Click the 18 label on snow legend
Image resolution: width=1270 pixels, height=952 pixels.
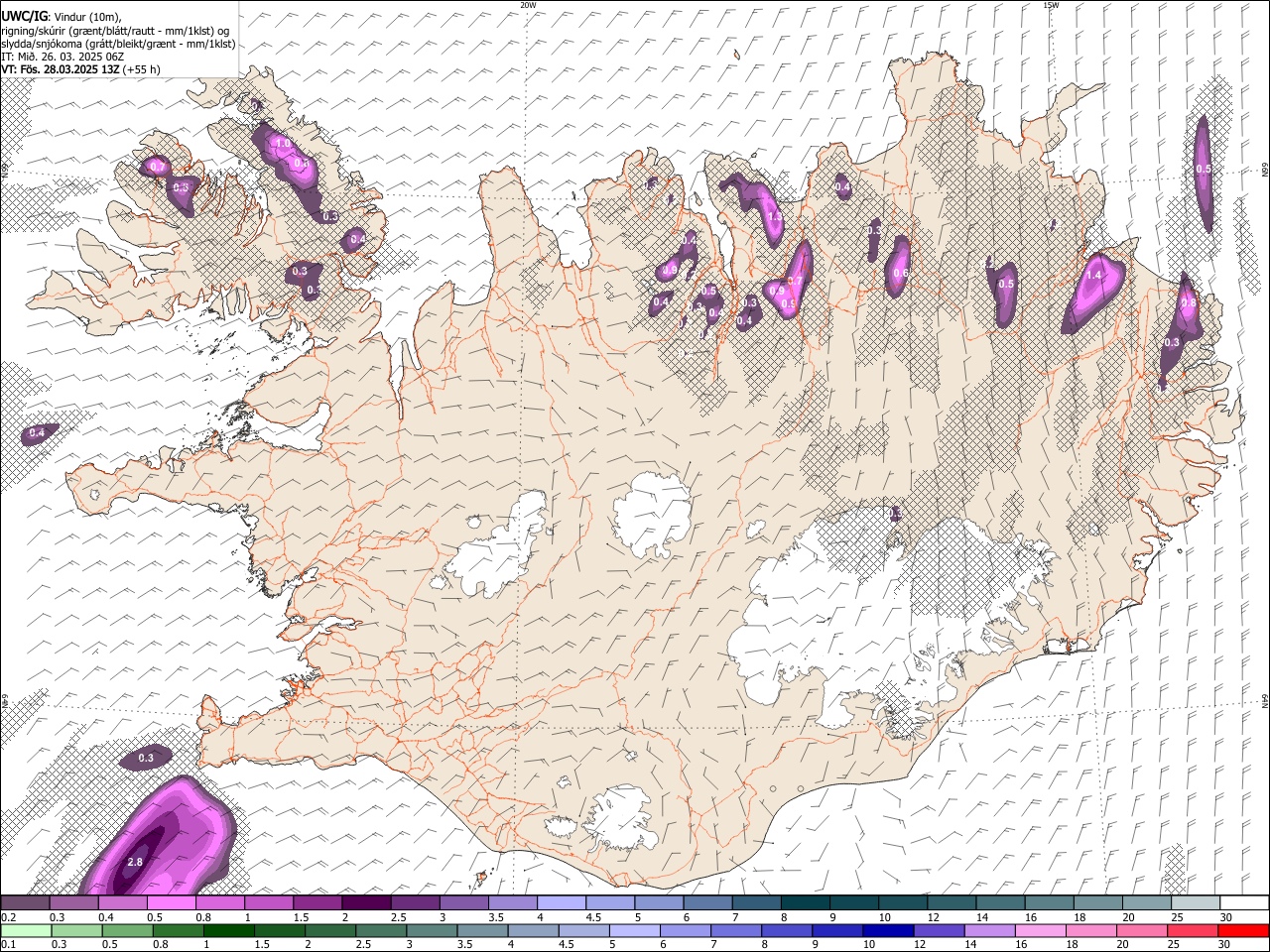click(x=1079, y=917)
